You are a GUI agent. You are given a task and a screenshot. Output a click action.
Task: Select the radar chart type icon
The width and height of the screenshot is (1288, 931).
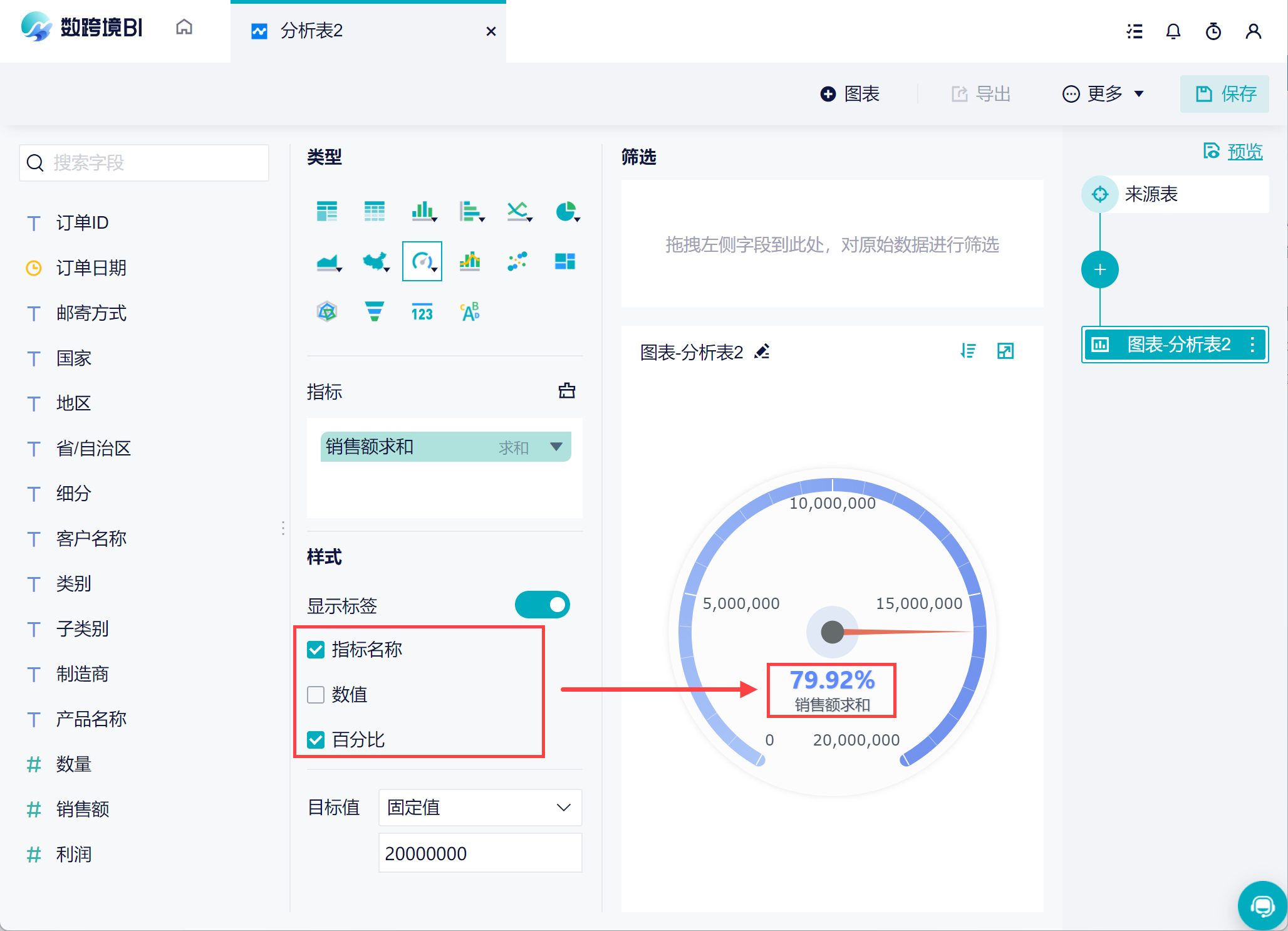[327, 311]
